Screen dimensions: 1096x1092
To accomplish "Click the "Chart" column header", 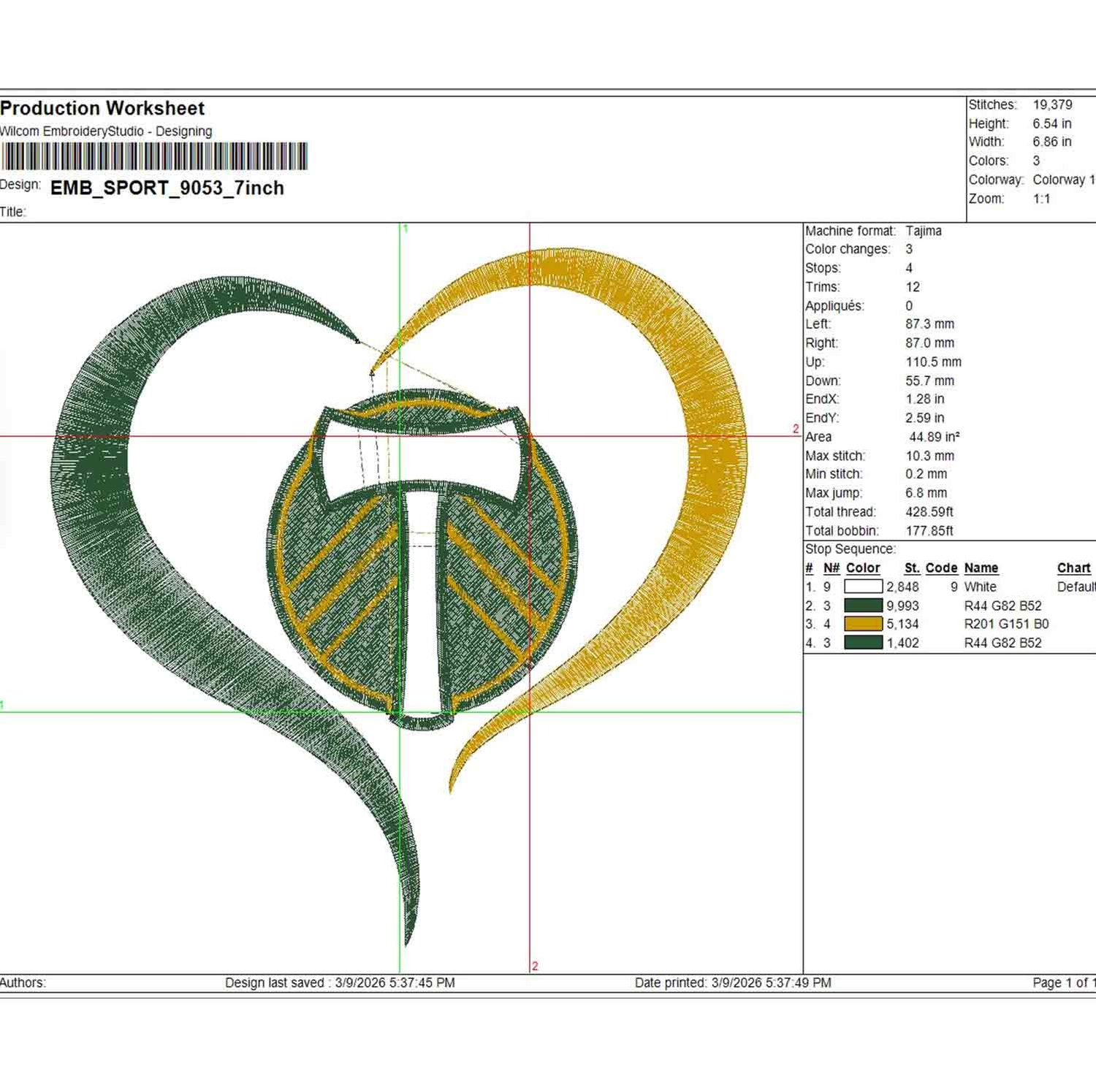I will coord(1074,568).
